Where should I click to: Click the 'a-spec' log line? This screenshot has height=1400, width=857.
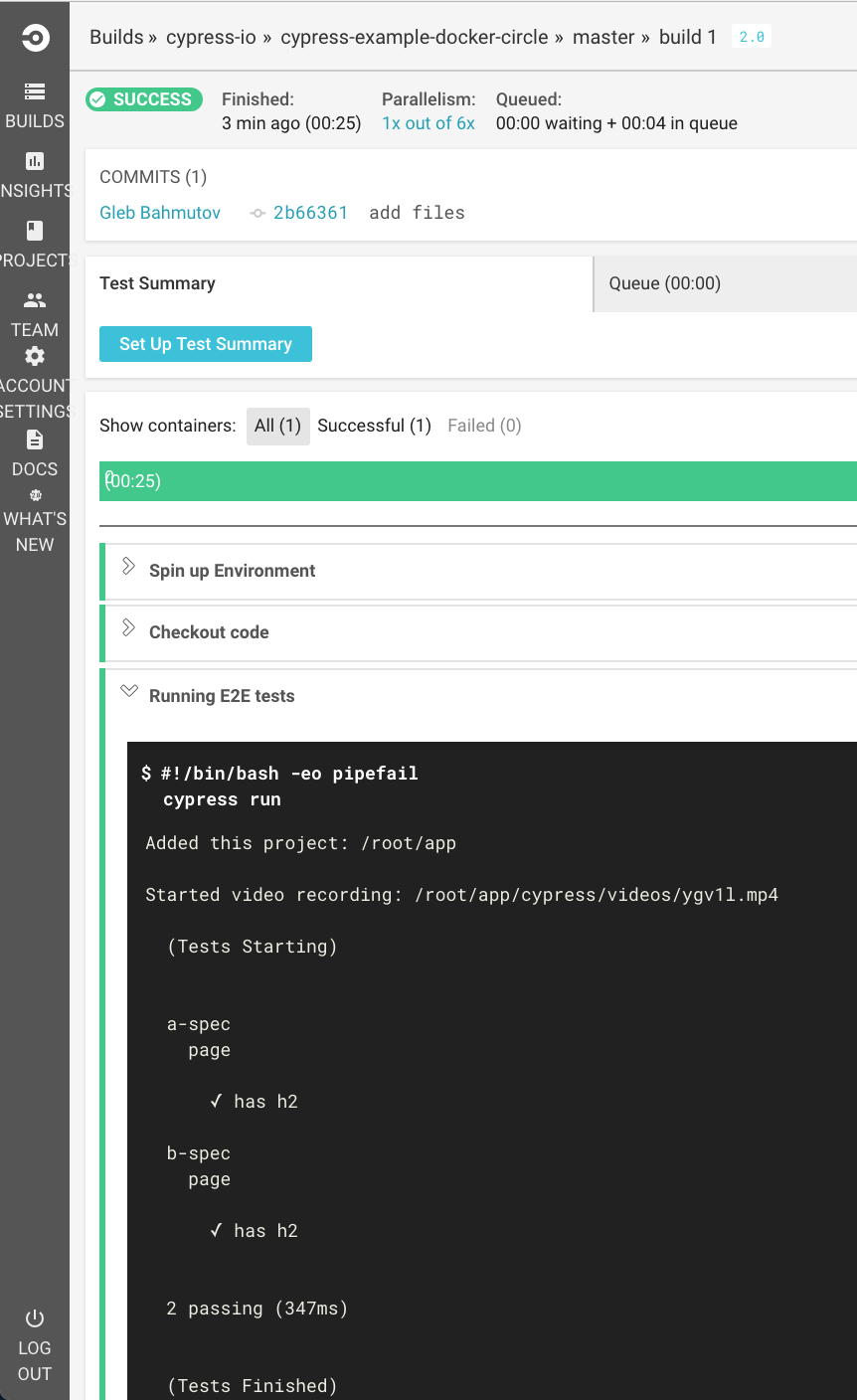(199, 1024)
